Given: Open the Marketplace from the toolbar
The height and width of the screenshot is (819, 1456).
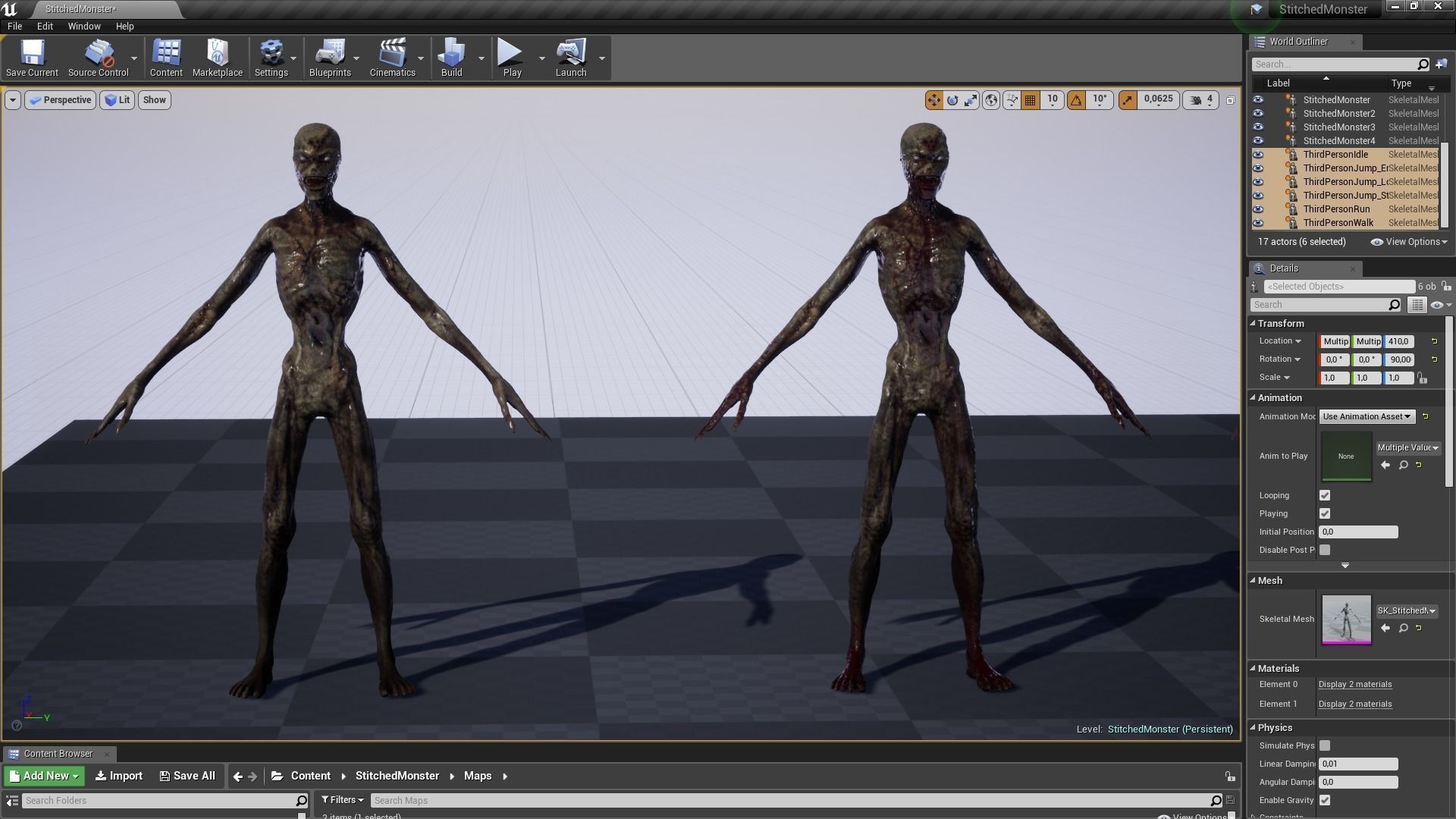Looking at the screenshot, I should 218,58.
